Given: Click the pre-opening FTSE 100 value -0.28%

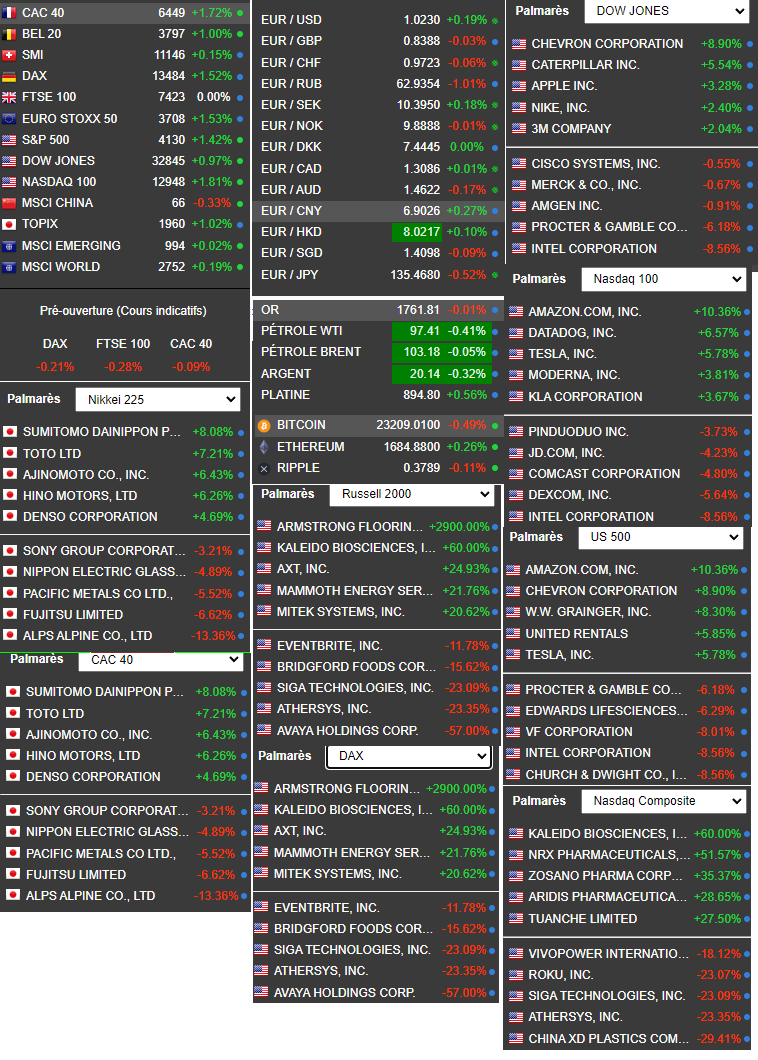Looking at the screenshot, I should (x=122, y=367).
